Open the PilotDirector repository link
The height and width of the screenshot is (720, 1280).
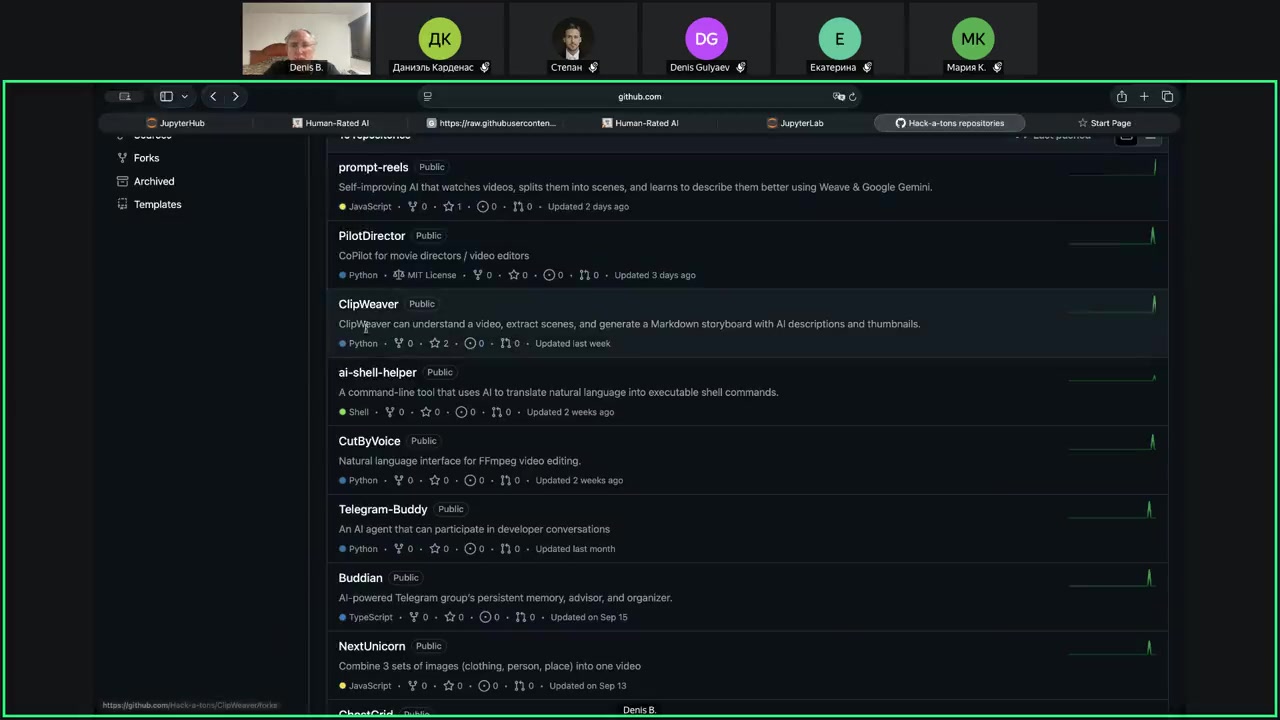click(x=371, y=236)
